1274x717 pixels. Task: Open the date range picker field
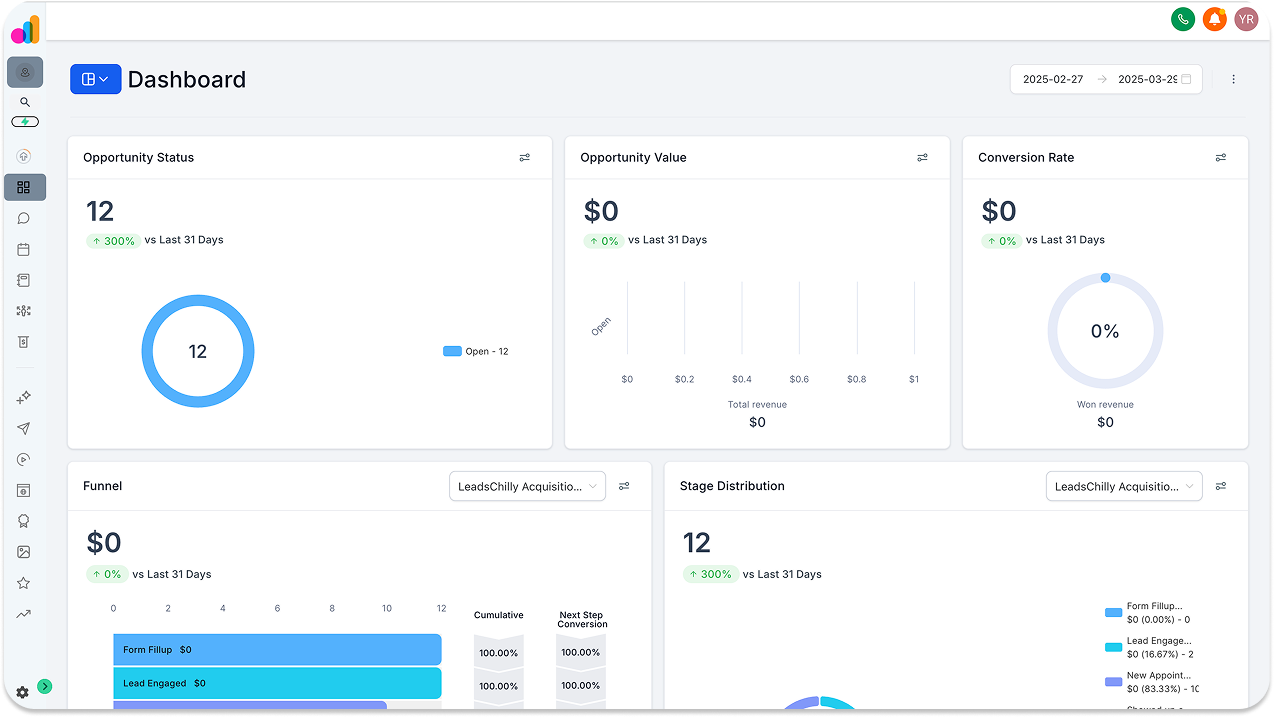[1106, 79]
